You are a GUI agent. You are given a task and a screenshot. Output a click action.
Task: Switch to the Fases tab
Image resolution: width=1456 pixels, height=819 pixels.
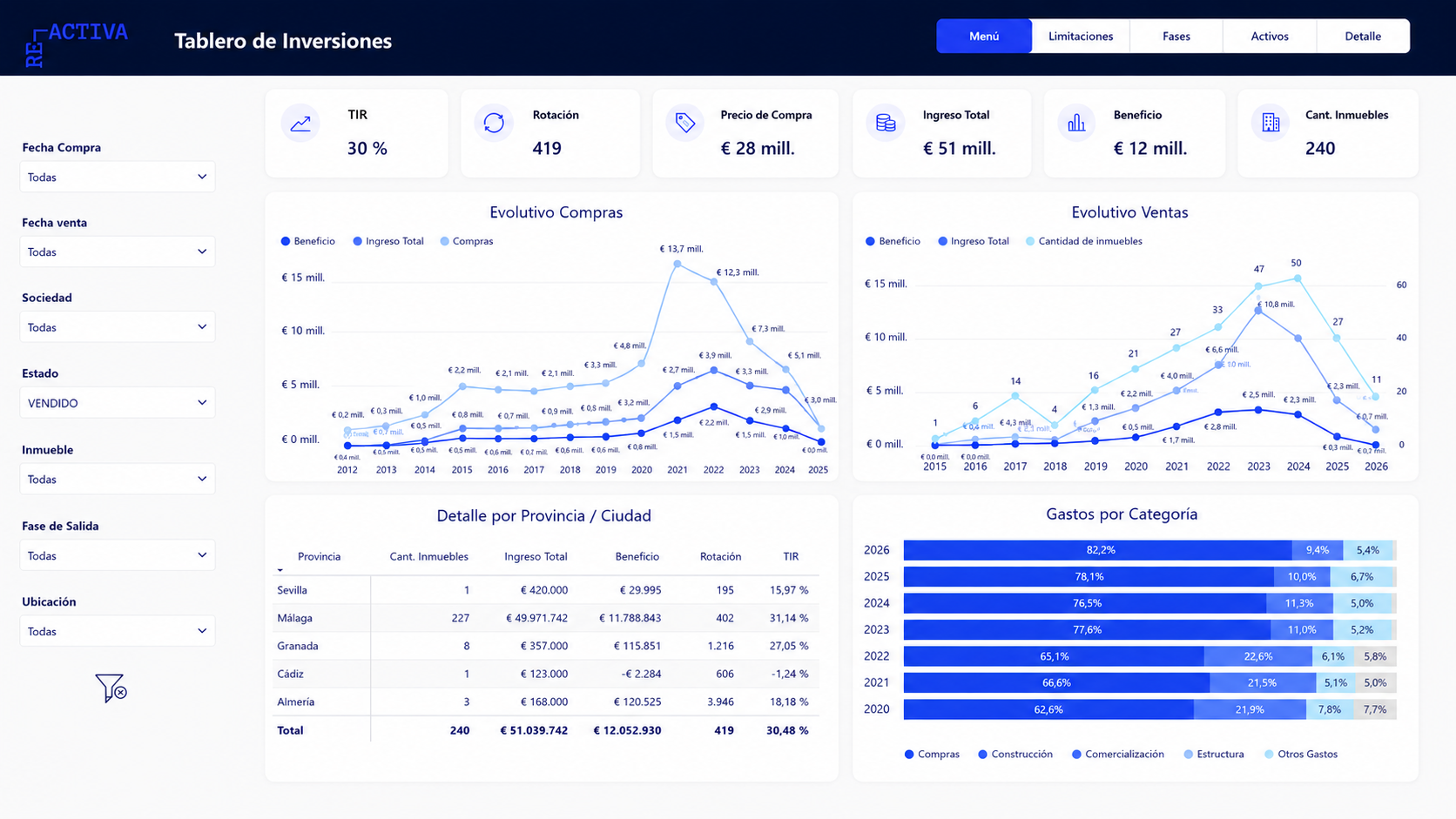click(x=1176, y=37)
